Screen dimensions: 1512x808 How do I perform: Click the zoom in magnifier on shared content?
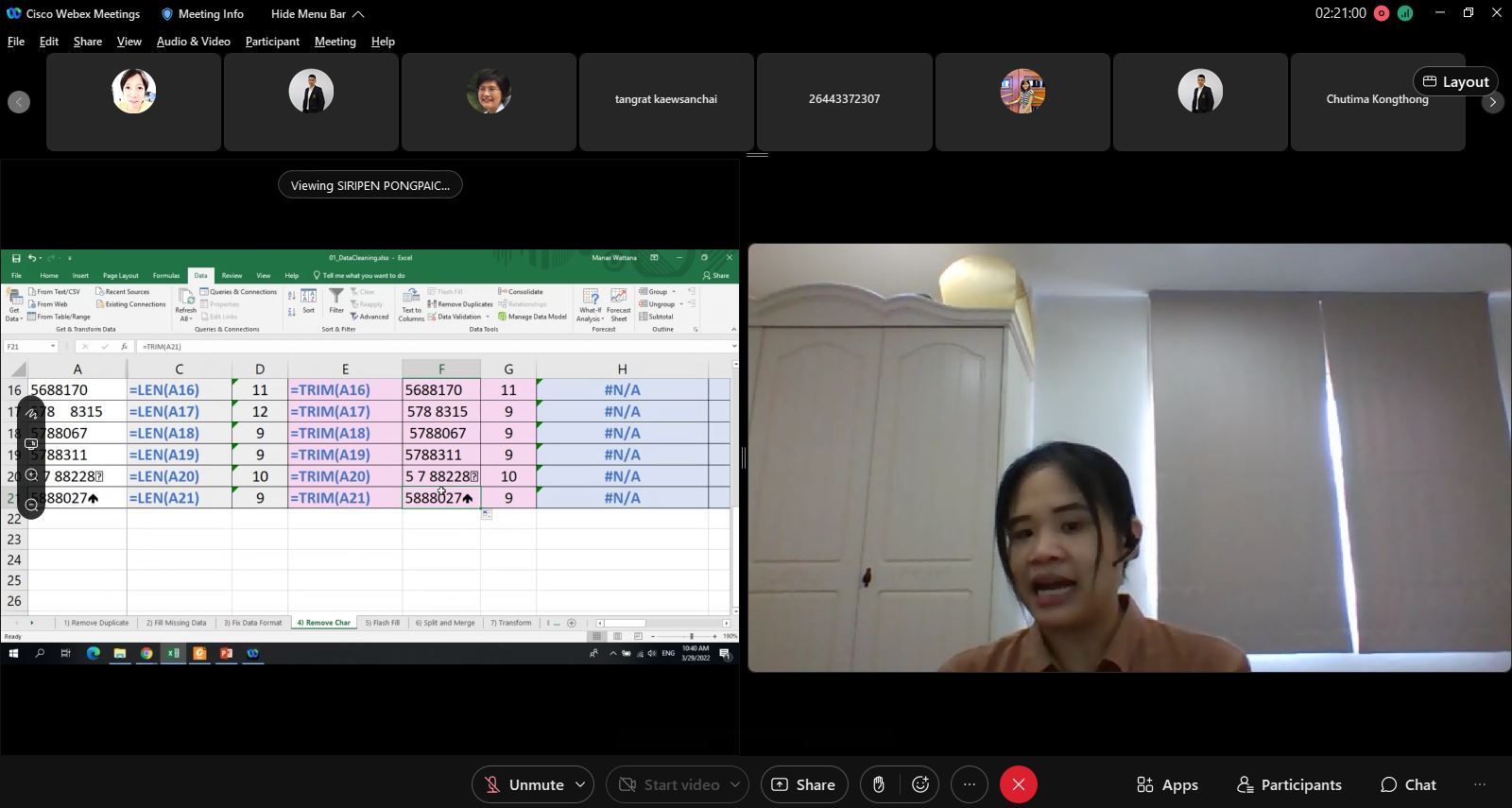coord(31,475)
